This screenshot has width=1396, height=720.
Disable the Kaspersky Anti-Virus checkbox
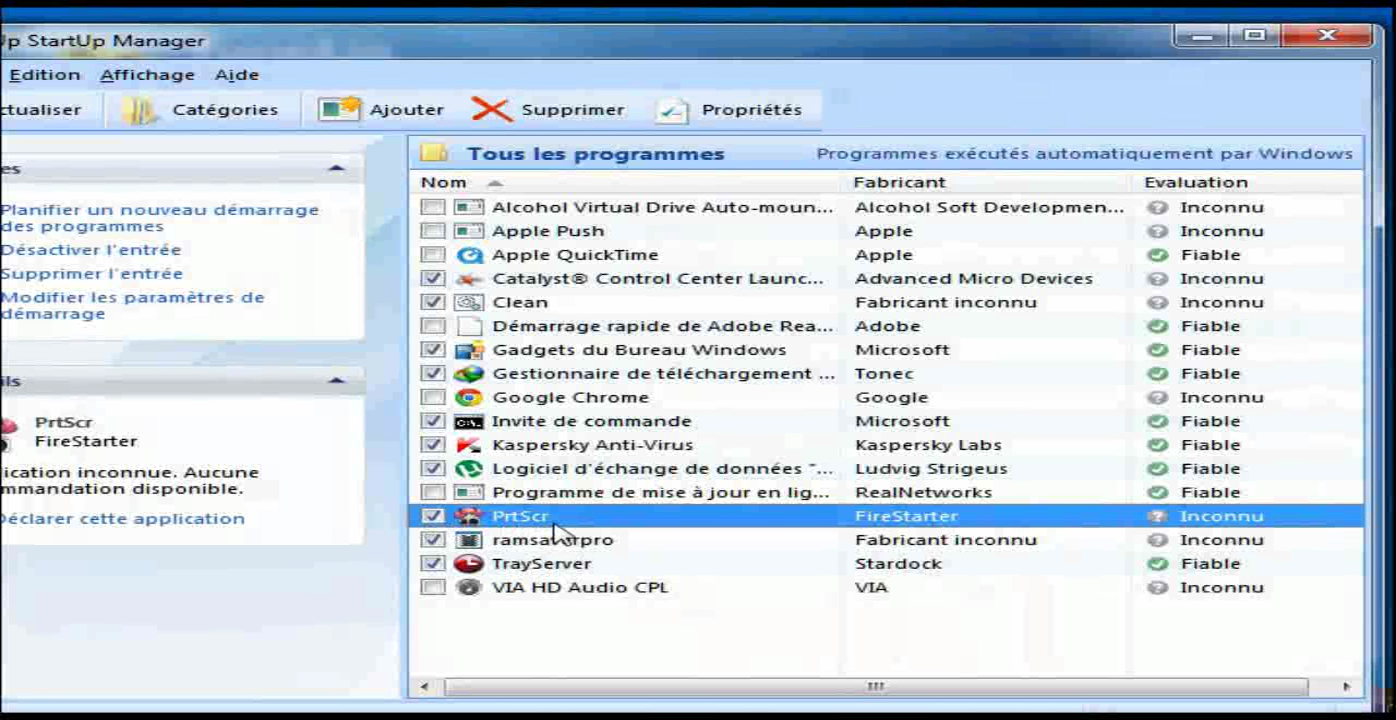click(433, 445)
